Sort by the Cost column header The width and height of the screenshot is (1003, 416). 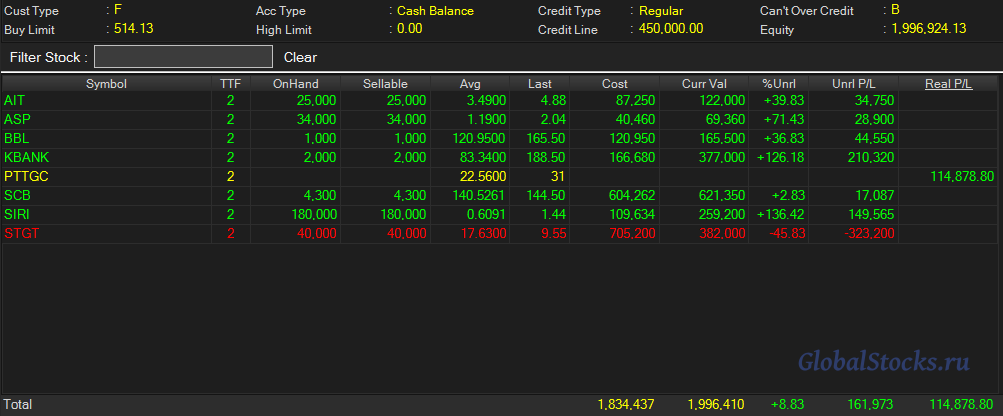click(615, 84)
